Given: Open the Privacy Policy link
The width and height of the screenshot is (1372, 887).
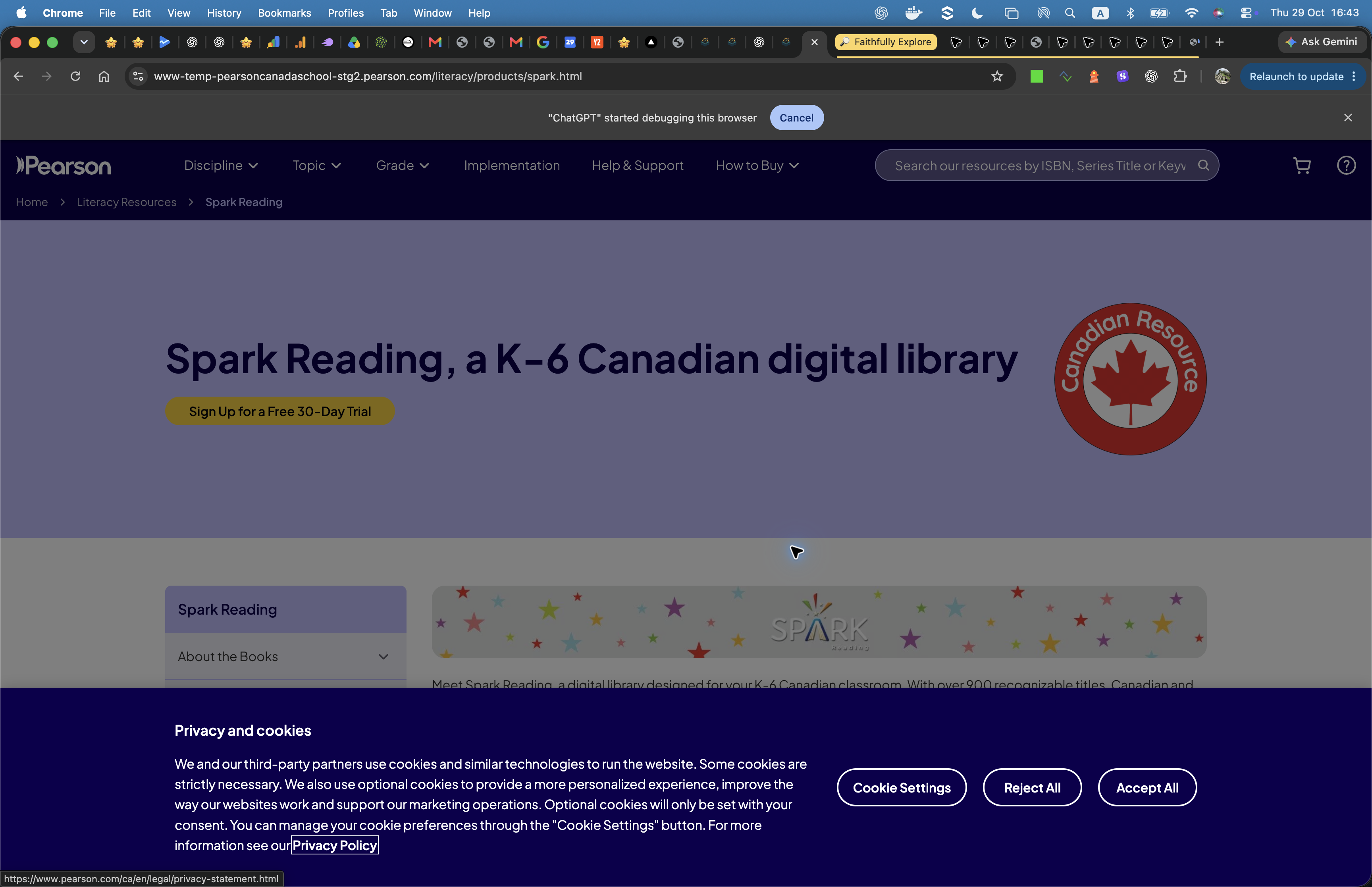Looking at the screenshot, I should (x=335, y=845).
